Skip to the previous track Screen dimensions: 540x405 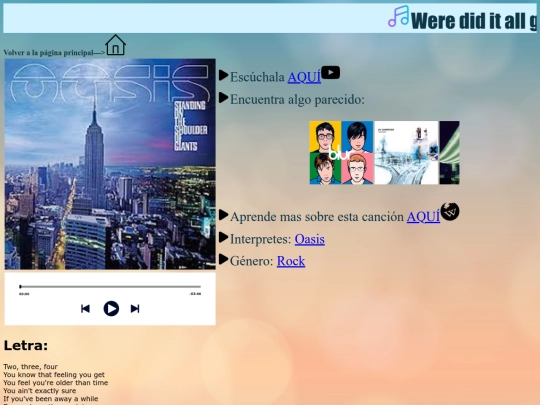(85, 309)
